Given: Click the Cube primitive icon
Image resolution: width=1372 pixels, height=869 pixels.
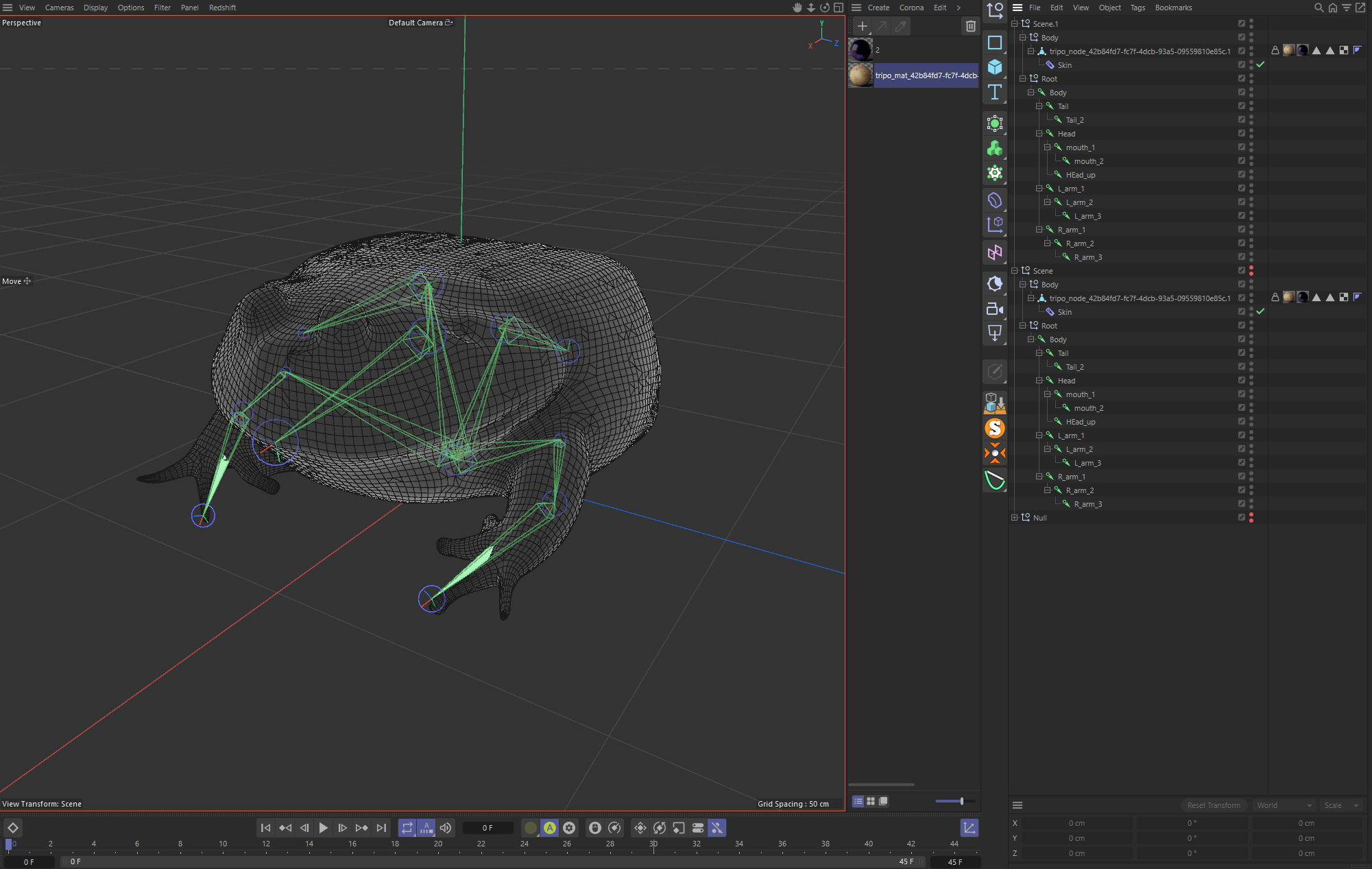Looking at the screenshot, I should [x=994, y=67].
